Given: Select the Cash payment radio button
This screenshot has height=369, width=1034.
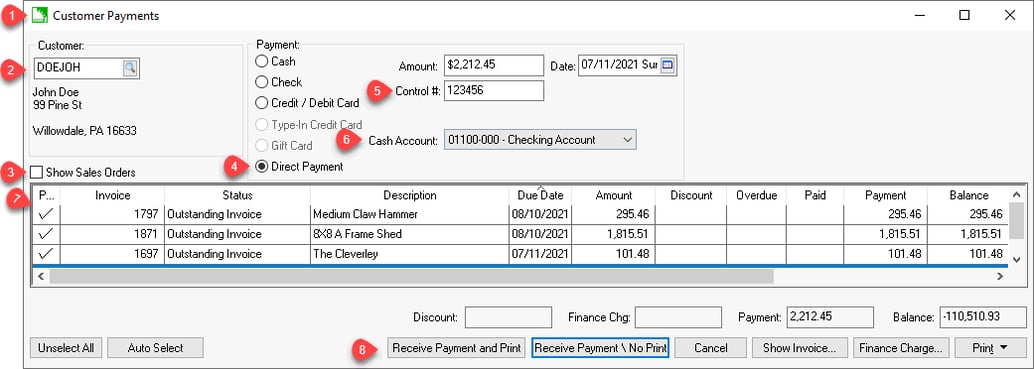Looking at the screenshot, I should point(262,61).
